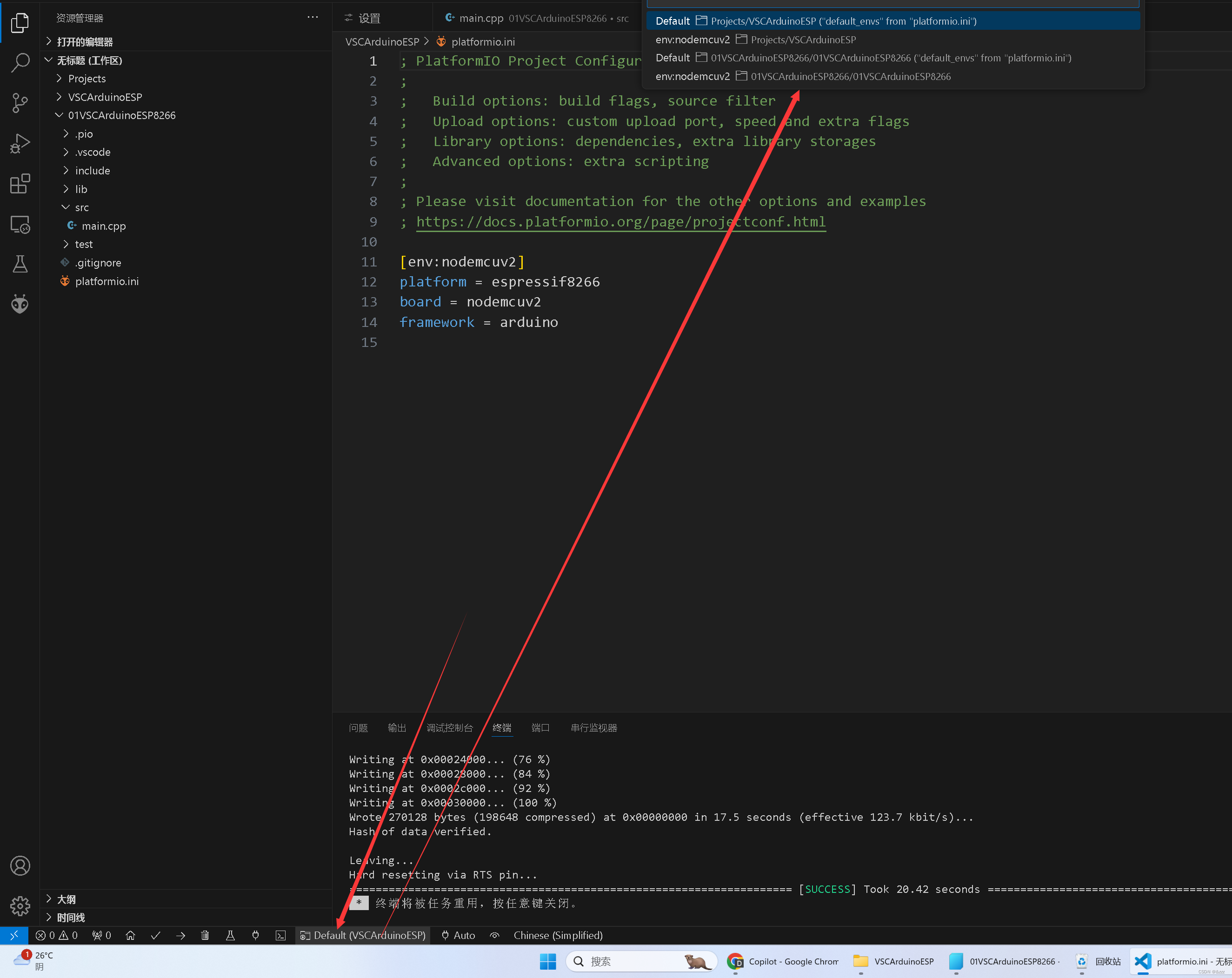1232x978 pixels.
Task: Click the taskbar 搜索 search box
Action: pyautogui.click(x=641, y=961)
